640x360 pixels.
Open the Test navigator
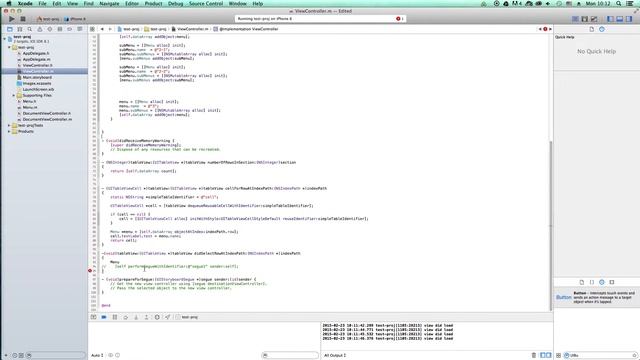click(x=50, y=29)
